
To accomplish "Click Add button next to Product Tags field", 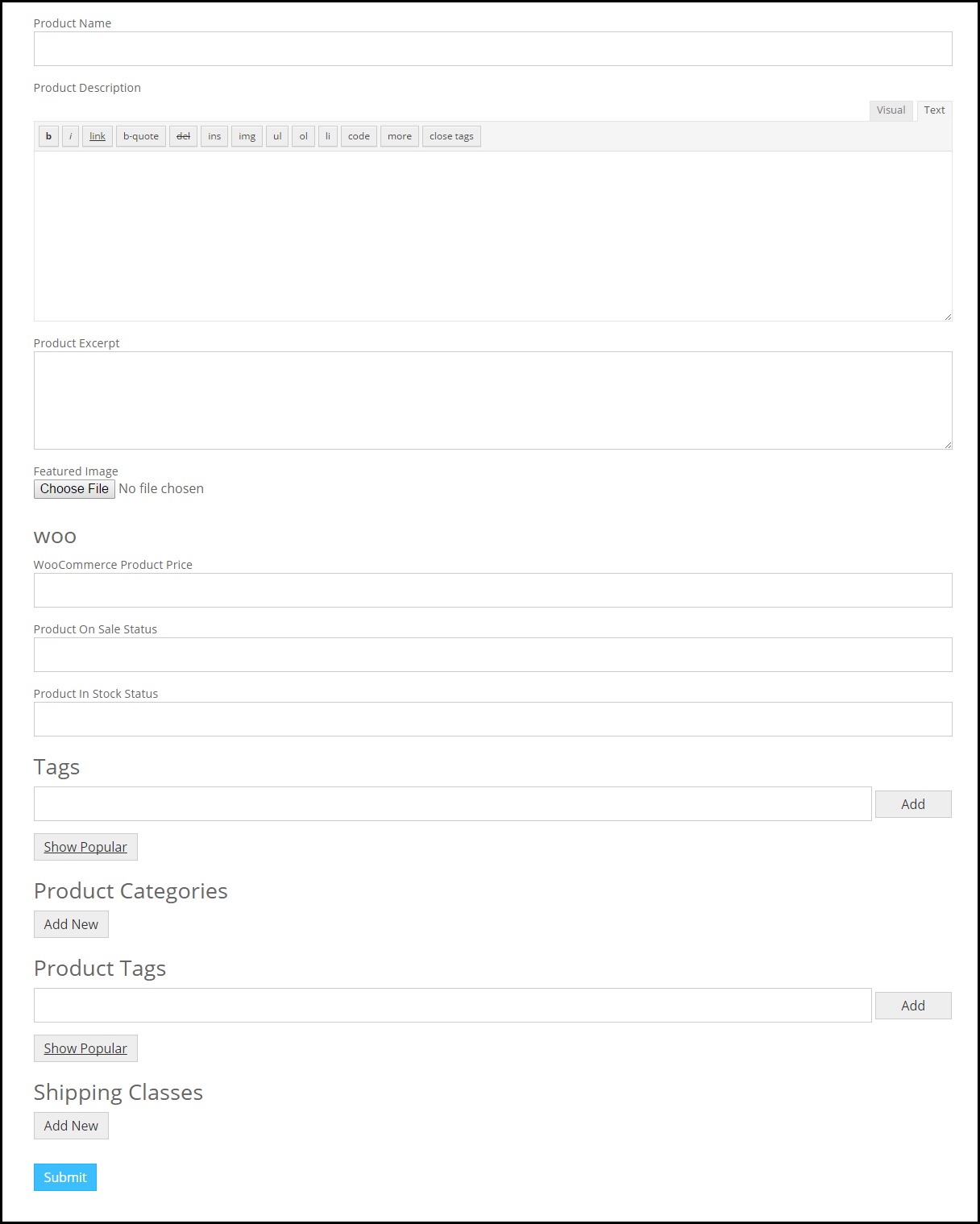I will pyautogui.click(x=912, y=1006).
